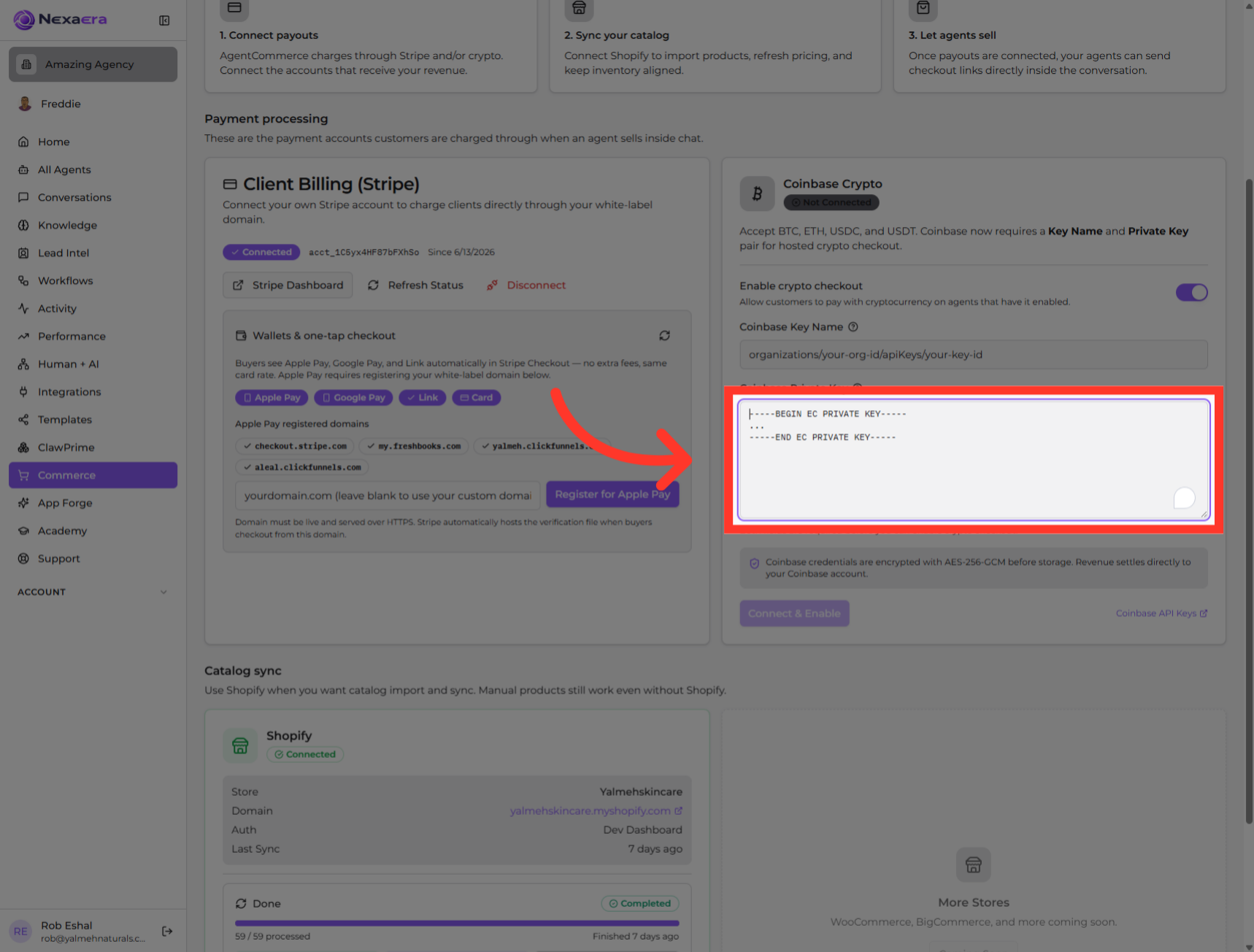Click the Coinbase private key textarea
The width and height of the screenshot is (1254, 952).
click(x=973, y=459)
